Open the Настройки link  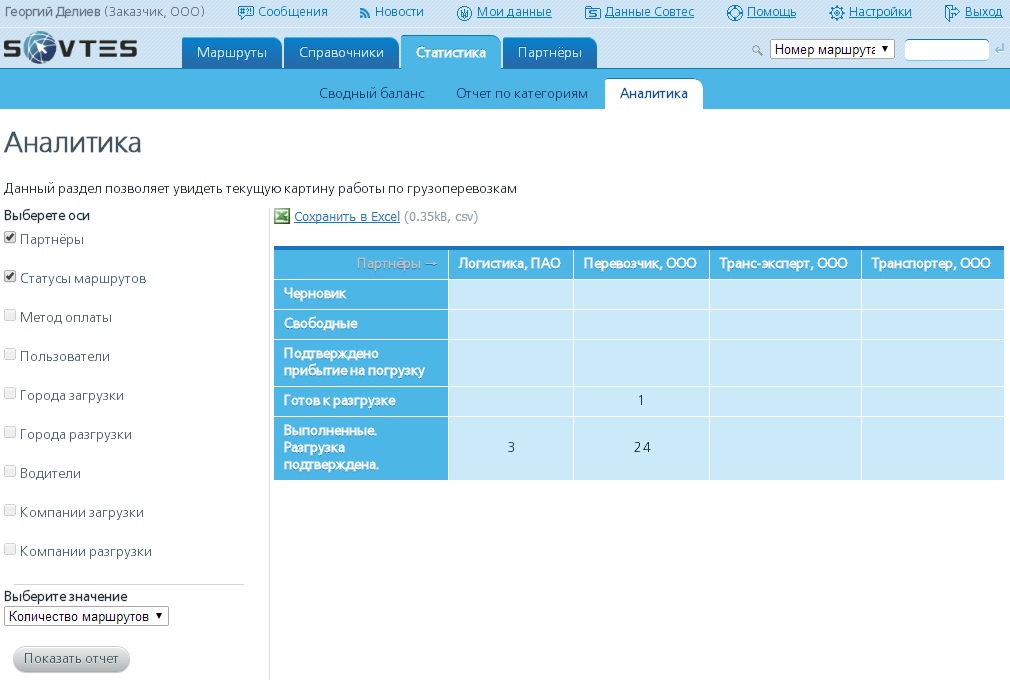pyautogui.click(x=880, y=12)
